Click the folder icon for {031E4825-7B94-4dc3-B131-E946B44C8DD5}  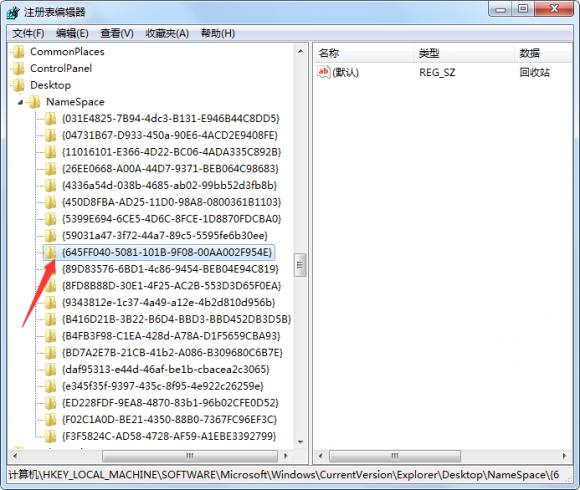pos(50,119)
